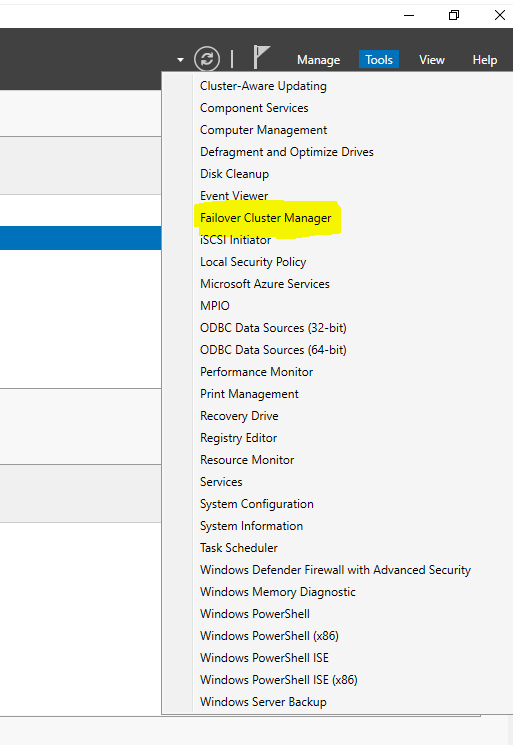Click the Refresh circular arrows icon
This screenshot has height=745, width=513.
tap(207, 59)
